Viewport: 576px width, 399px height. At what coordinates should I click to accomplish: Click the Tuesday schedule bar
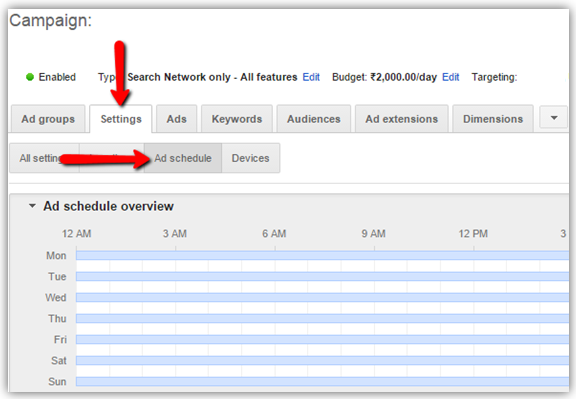(x=322, y=276)
